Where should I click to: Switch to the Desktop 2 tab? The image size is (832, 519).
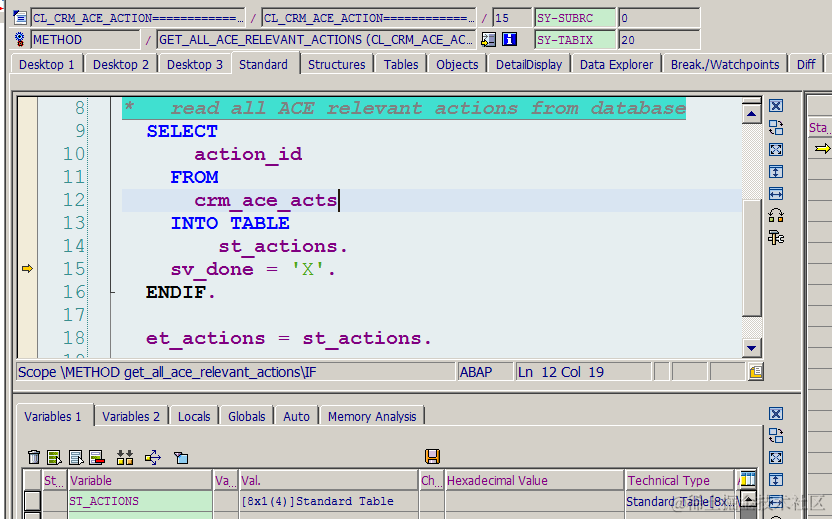121,64
